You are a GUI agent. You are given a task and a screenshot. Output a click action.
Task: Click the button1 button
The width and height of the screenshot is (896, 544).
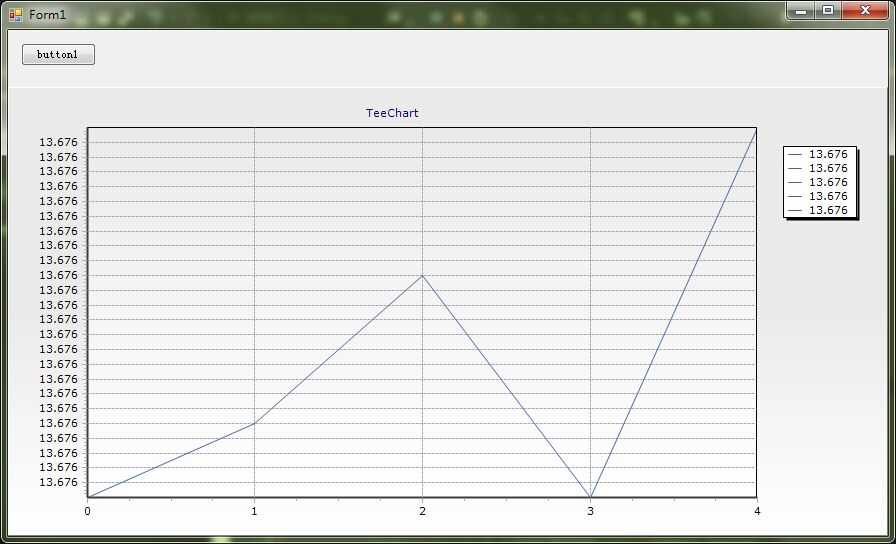coord(58,55)
